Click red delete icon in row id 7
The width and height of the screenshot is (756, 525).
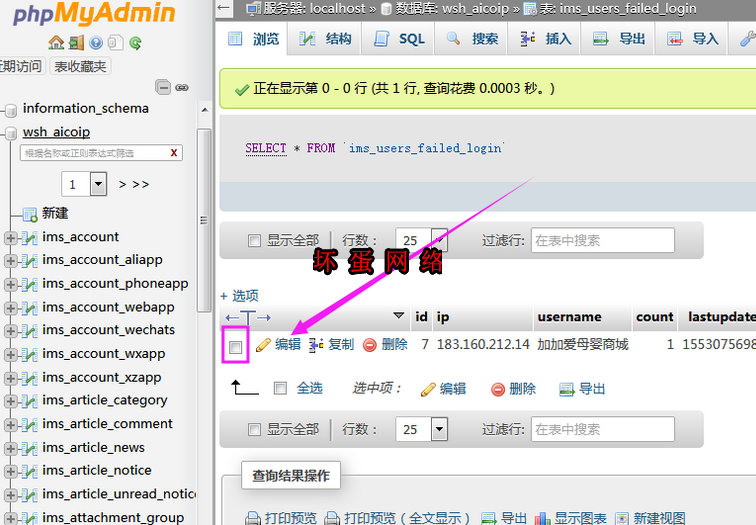(369, 345)
